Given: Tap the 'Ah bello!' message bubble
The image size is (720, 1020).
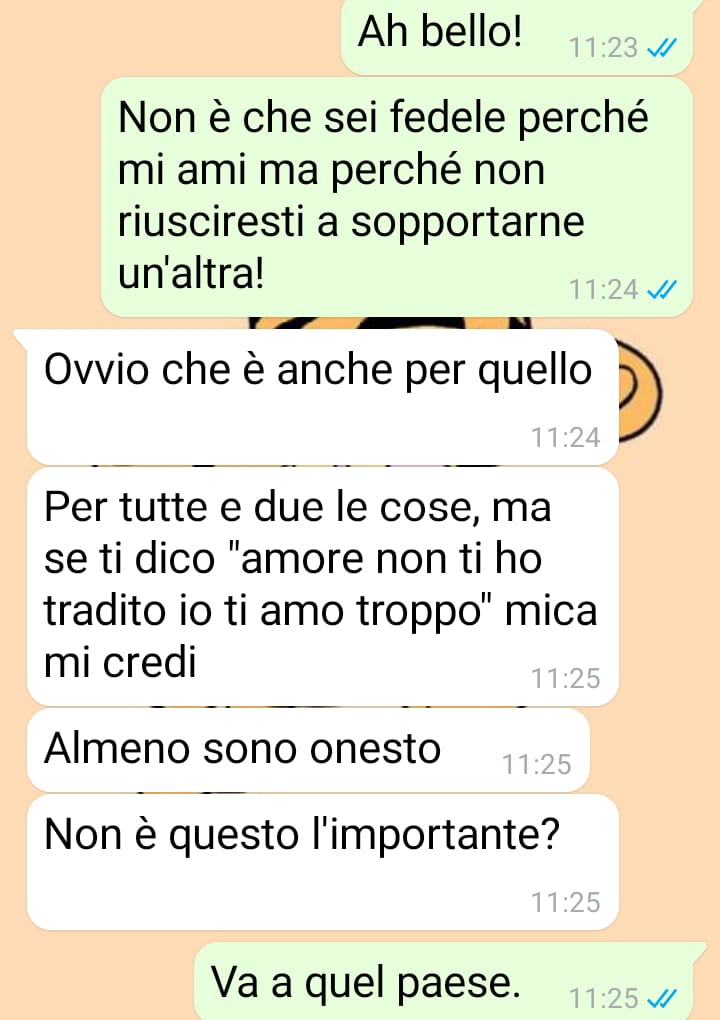Looking at the screenshot, I should [x=517, y=37].
